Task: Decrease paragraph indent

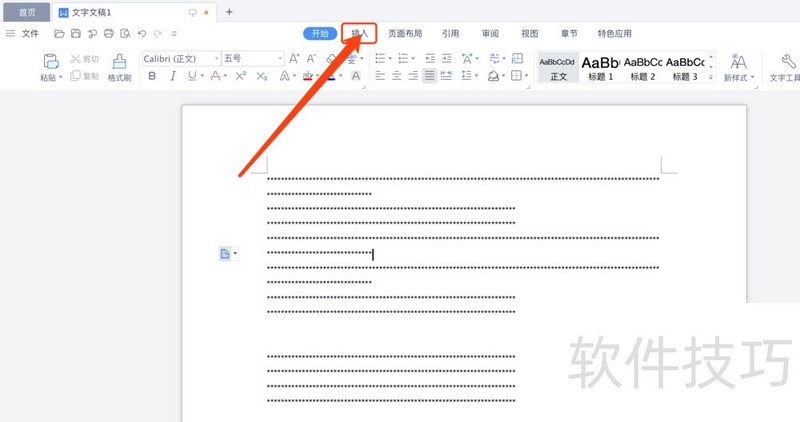Action: pyautogui.click(x=430, y=58)
